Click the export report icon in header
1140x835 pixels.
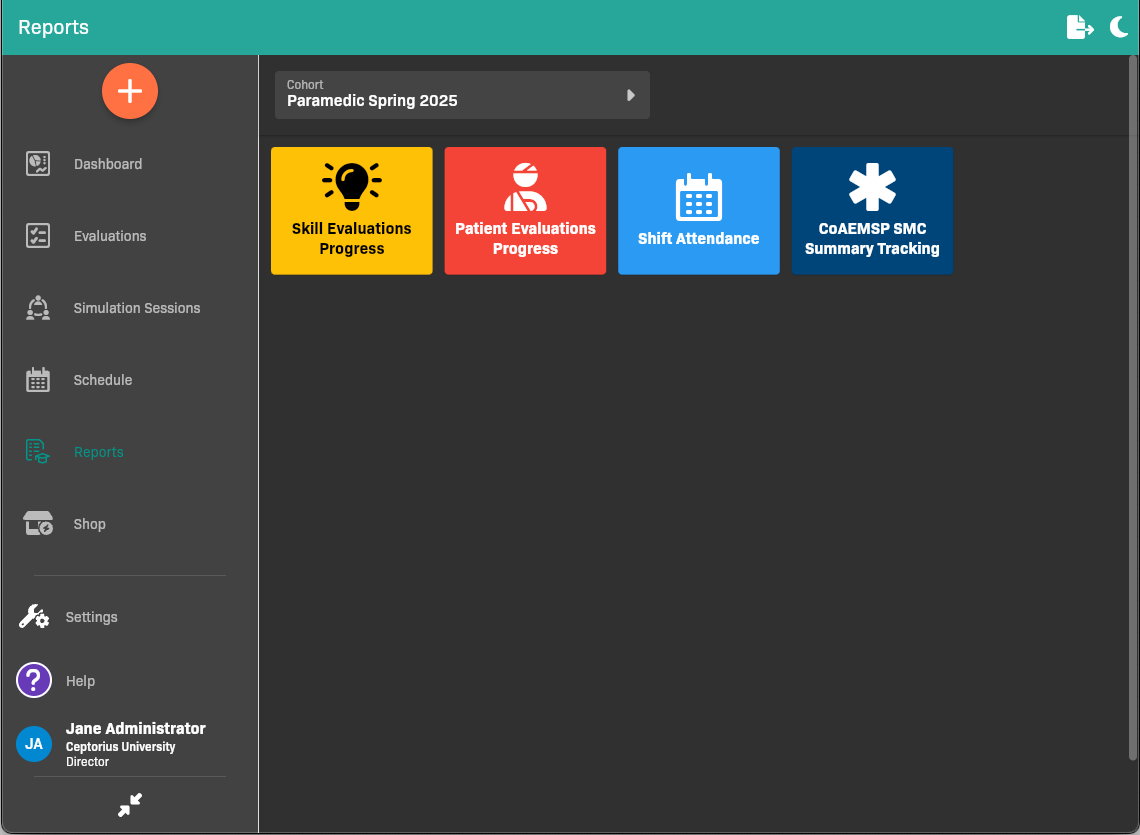pyautogui.click(x=1080, y=27)
